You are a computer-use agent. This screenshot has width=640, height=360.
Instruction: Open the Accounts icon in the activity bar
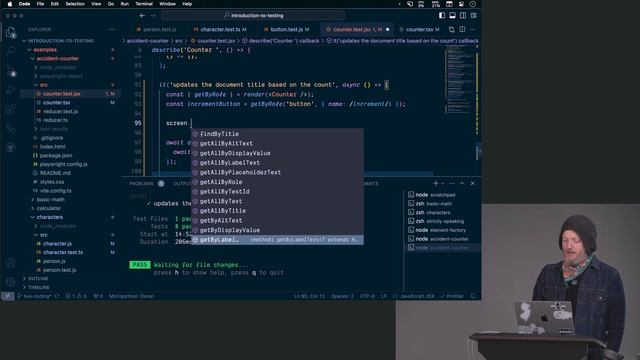coord(11,262)
